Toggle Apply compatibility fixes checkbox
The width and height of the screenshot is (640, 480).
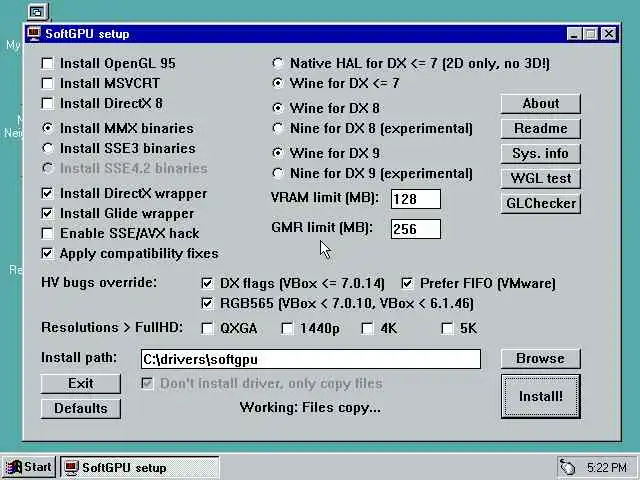[x=48, y=253]
